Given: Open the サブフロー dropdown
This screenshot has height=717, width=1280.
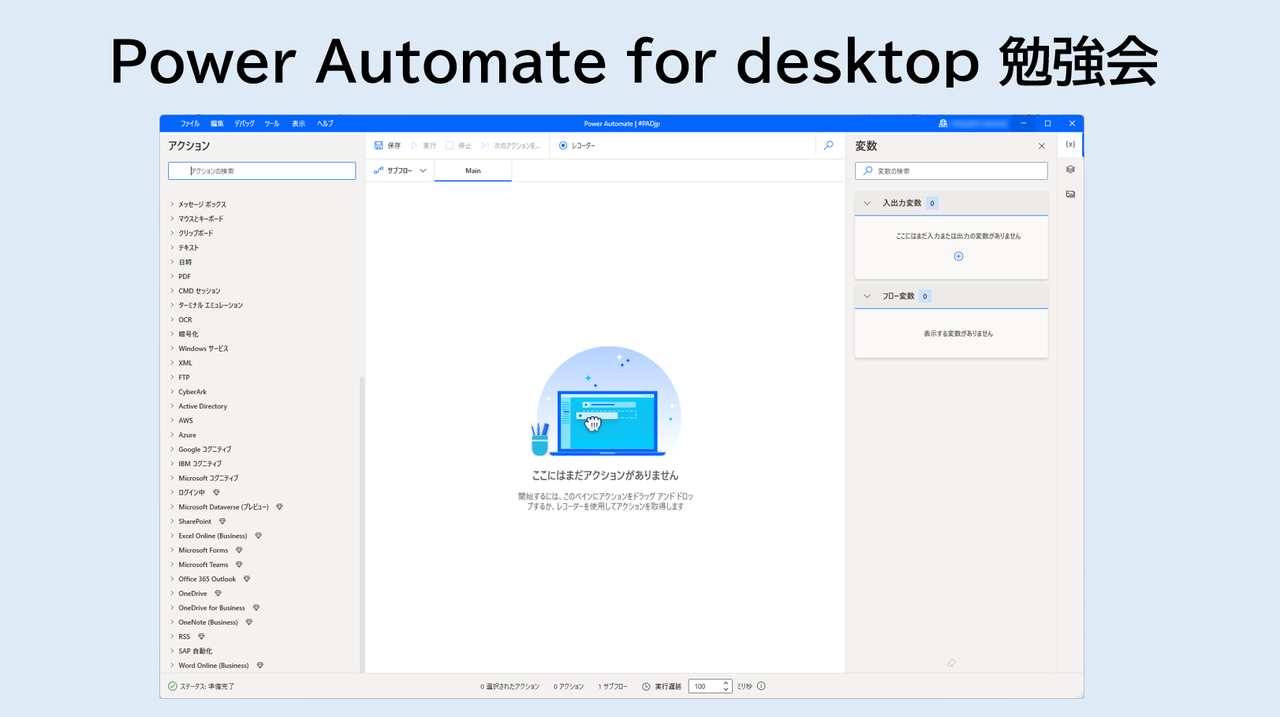Looking at the screenshot, I should [x=399, y=170].
